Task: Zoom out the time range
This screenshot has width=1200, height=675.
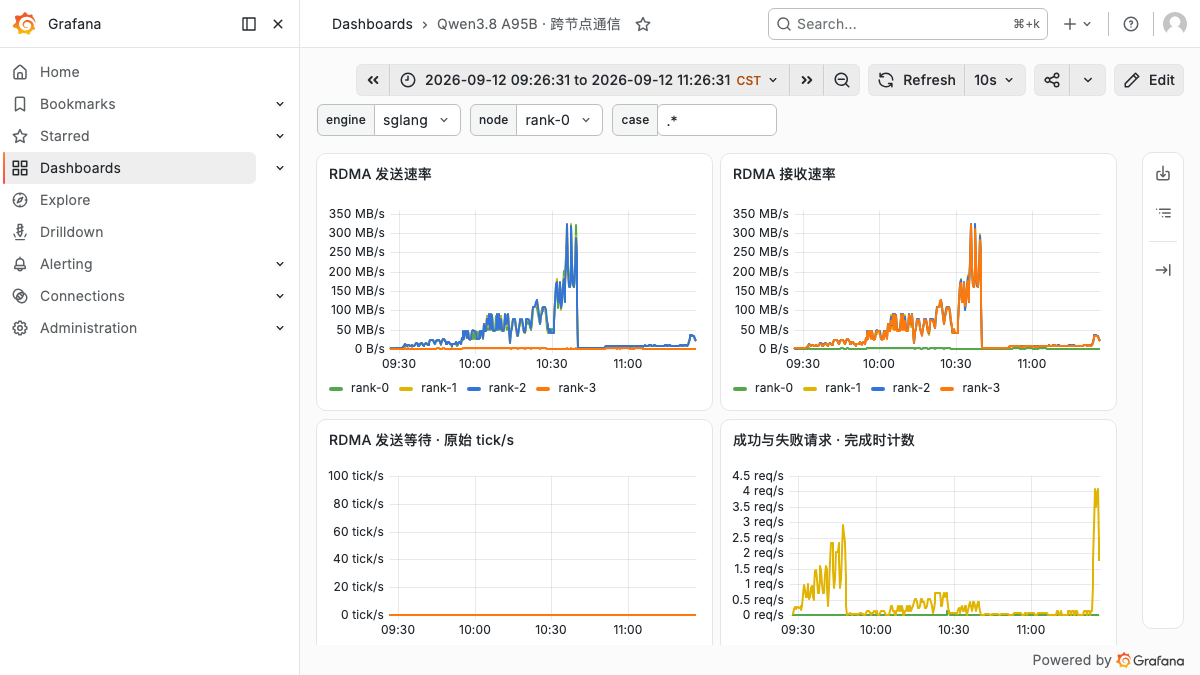Action: coord(842,80)
